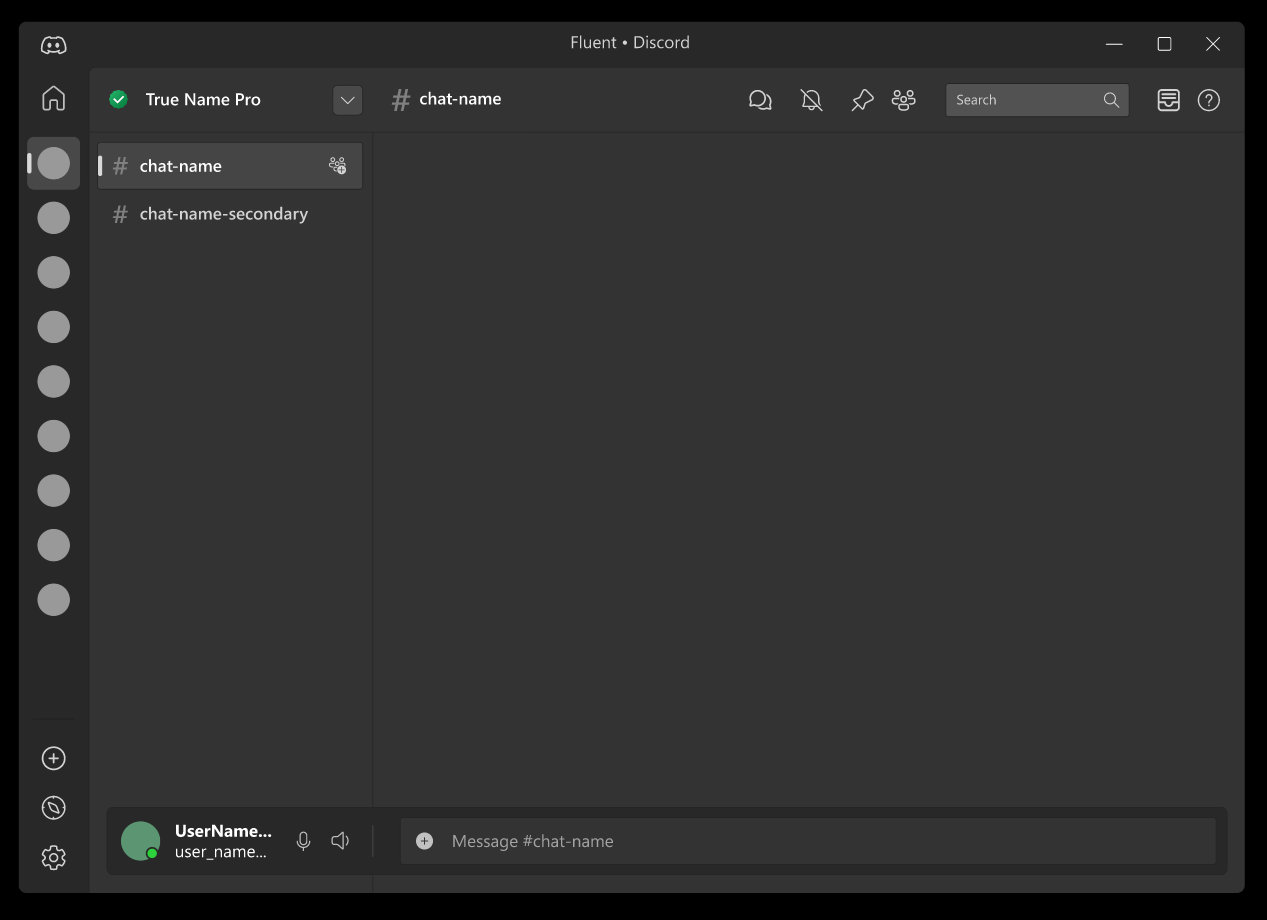This screenshot has height=920, width=1267.
Task: Toggle deafen with the speaker icon
Action: tap(340, 841)
